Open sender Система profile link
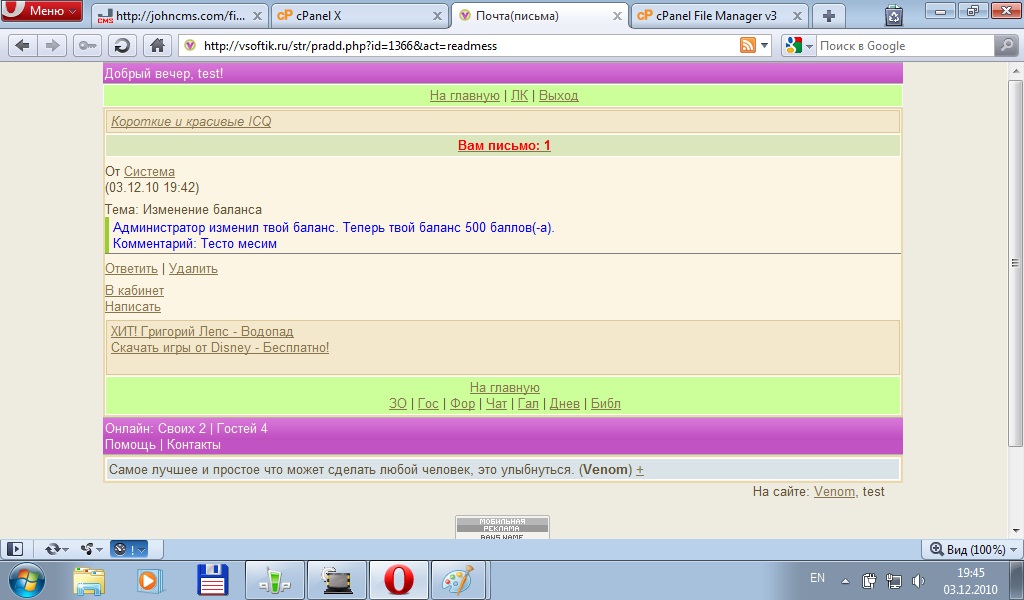 pos(149,171)
